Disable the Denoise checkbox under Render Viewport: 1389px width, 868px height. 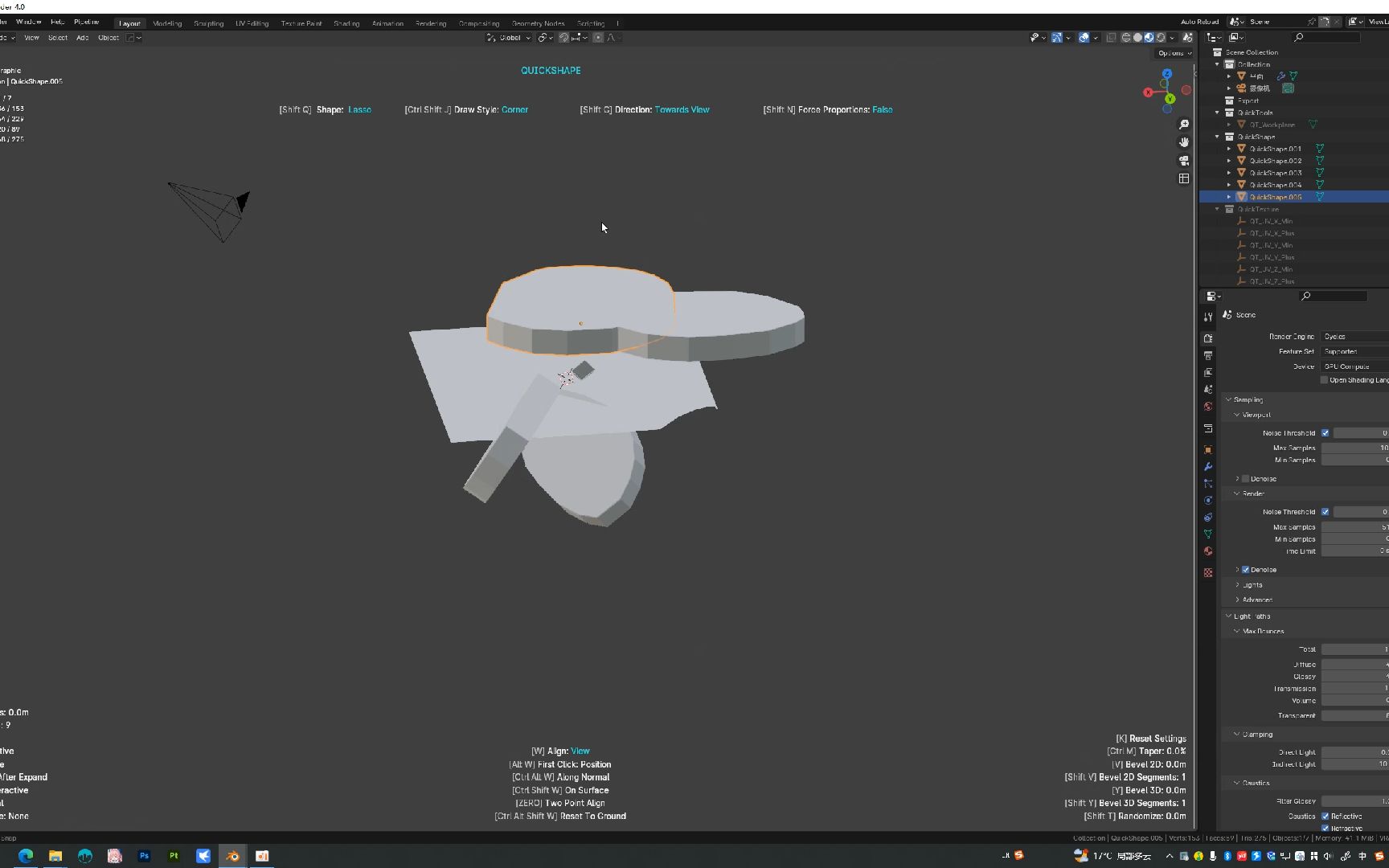1247,569
